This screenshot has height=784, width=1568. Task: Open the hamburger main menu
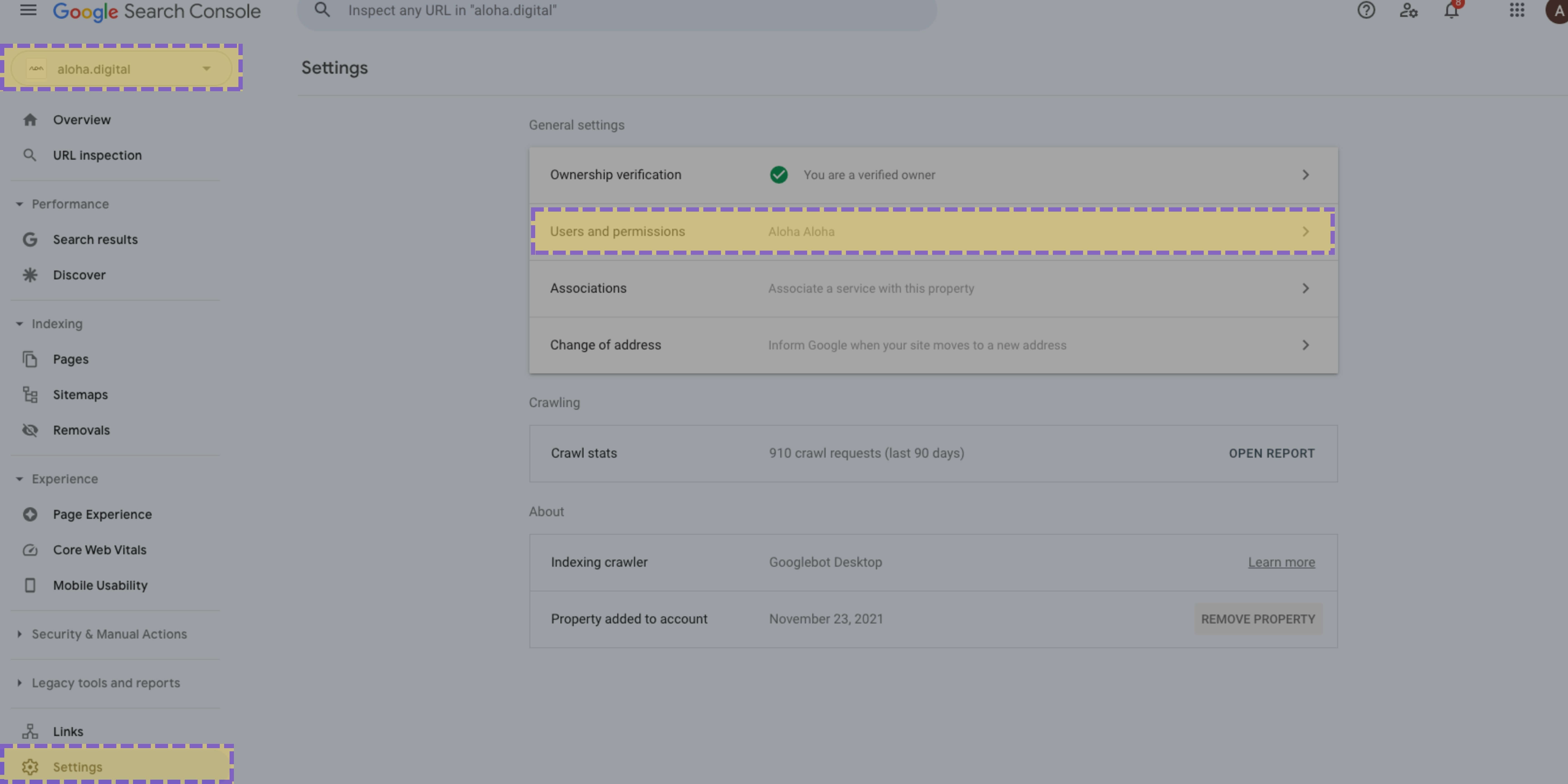pos(28,10)
